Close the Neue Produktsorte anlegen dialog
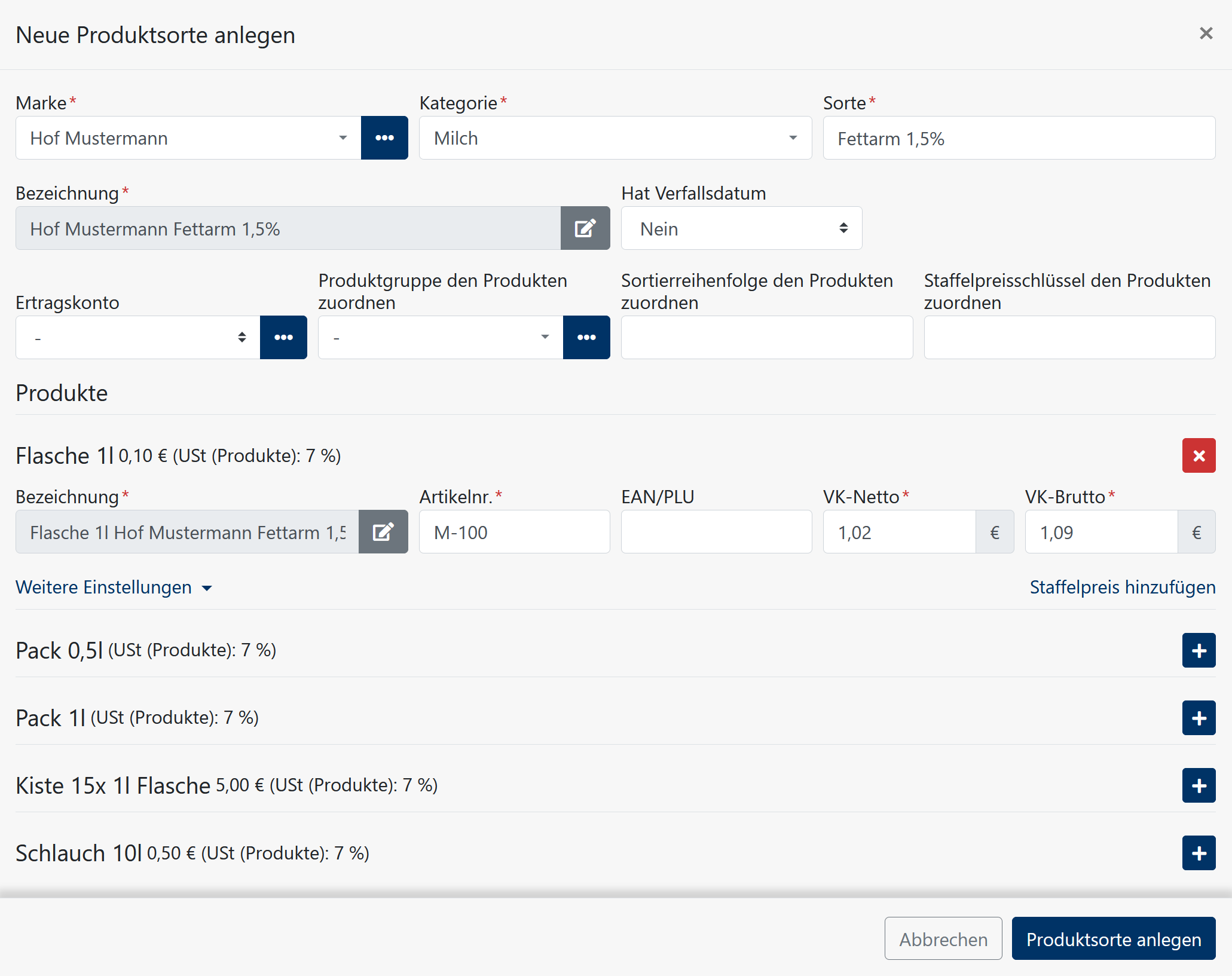Screen dimensions: 1232x976 pos(1206,33)
